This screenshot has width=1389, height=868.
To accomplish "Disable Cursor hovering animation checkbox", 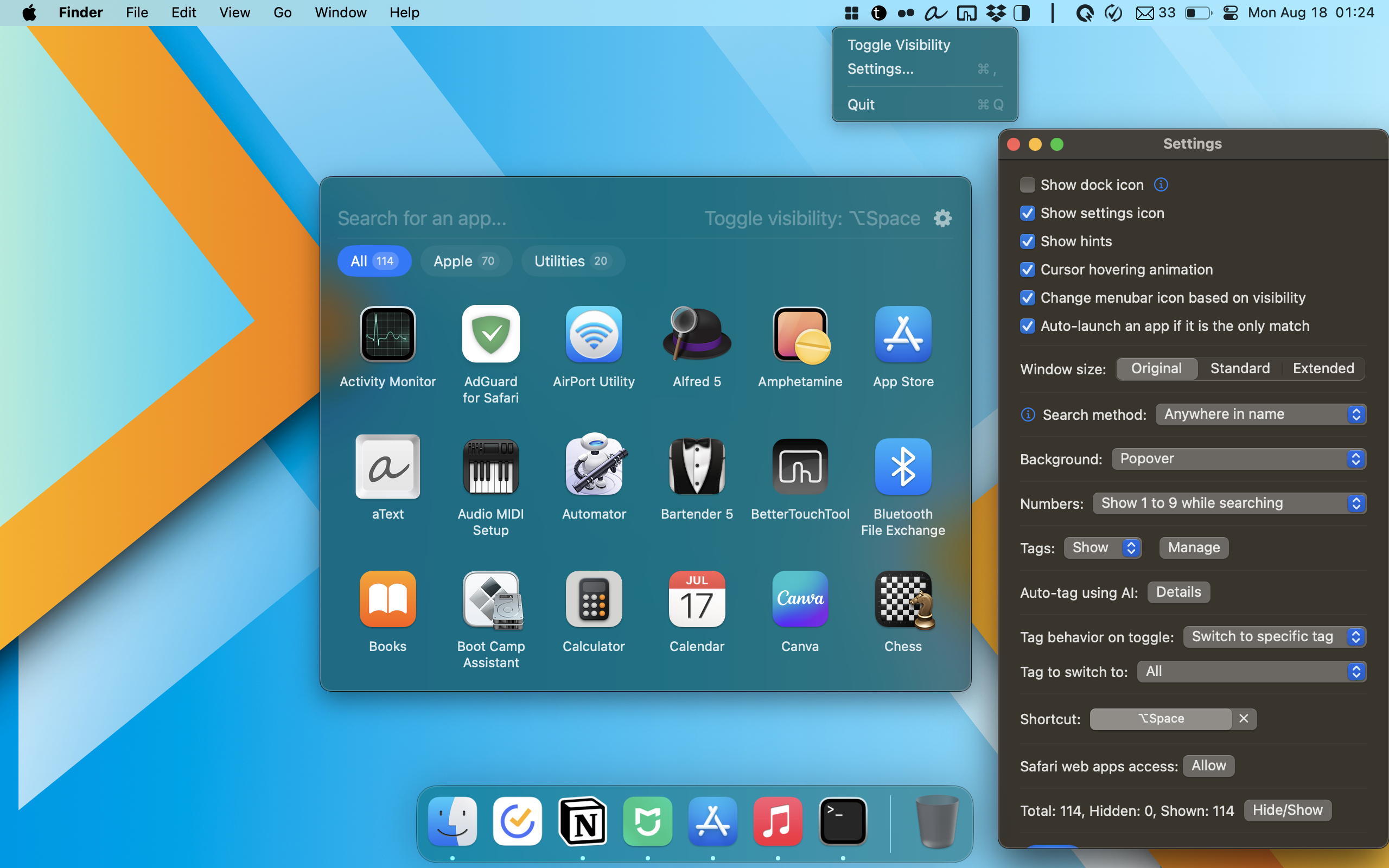I will point(1028,269).
